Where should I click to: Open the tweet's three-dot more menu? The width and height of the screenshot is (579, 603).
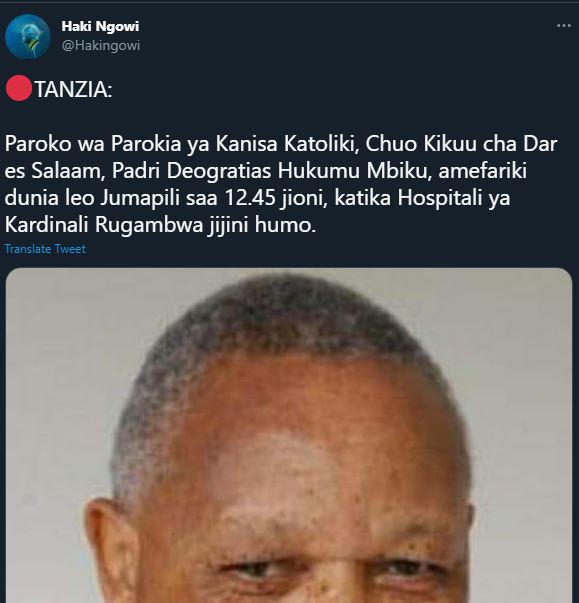click(564, 26)
